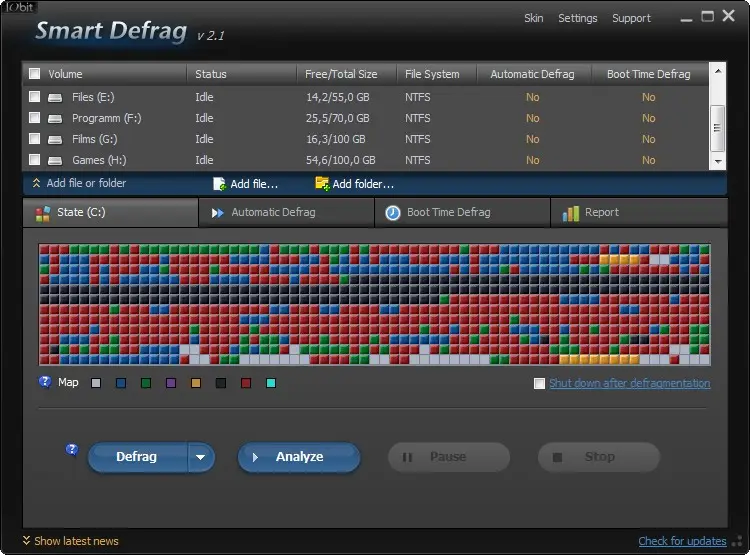Click the Files (E:) drive icon

(x=55, y=98)
